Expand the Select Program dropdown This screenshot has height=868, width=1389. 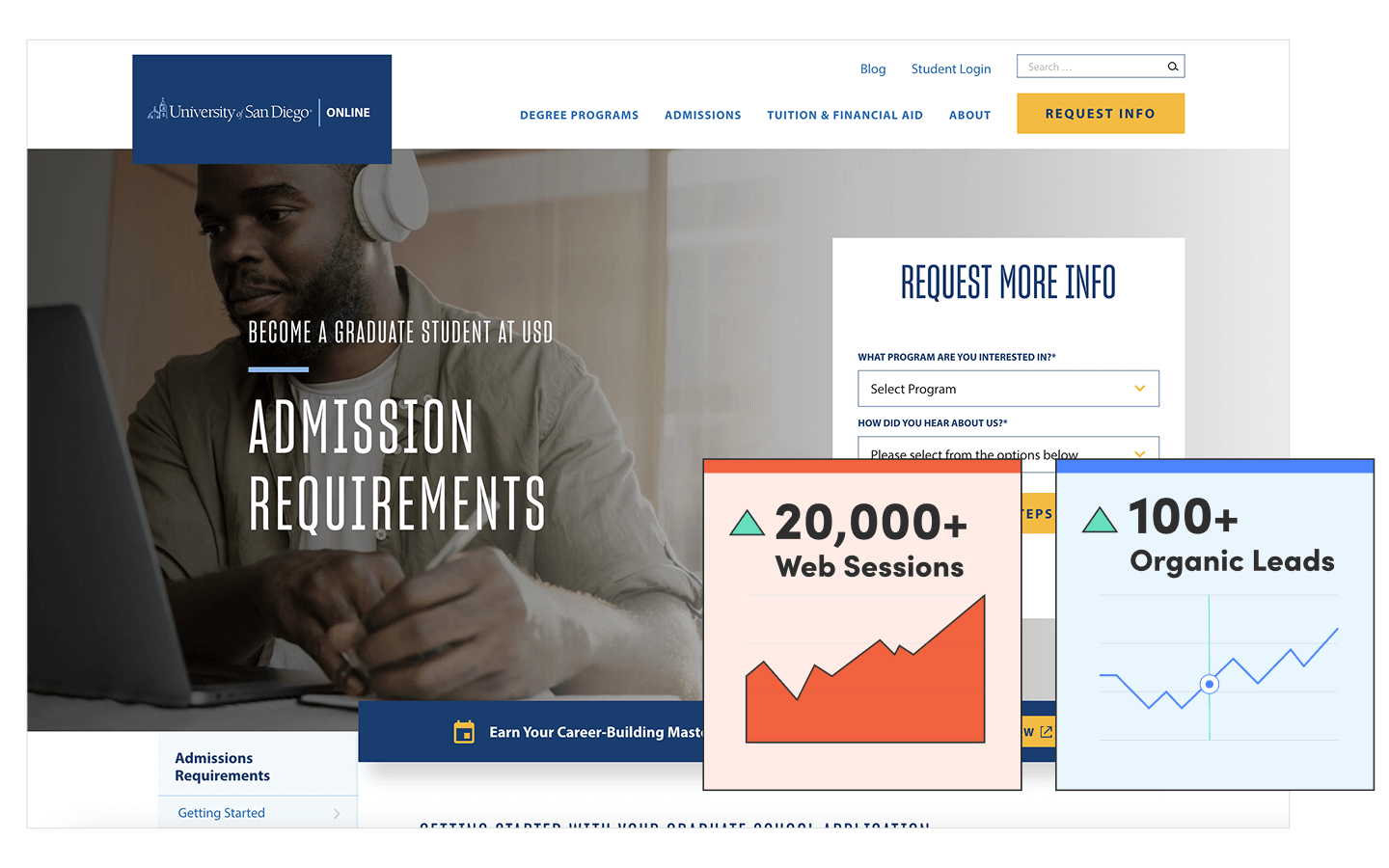[x=1008, y=389]
